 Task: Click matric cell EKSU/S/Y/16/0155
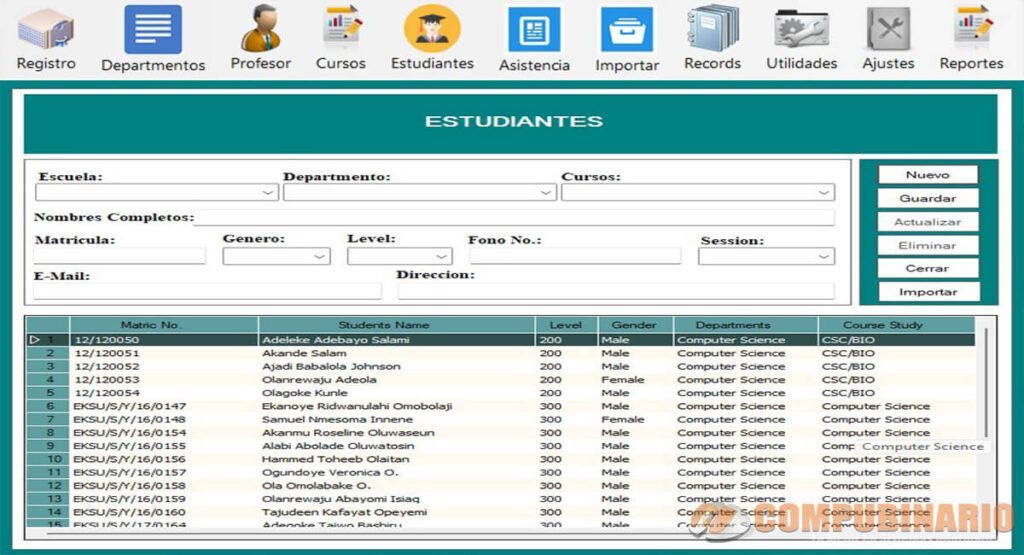tap(164, 446)
